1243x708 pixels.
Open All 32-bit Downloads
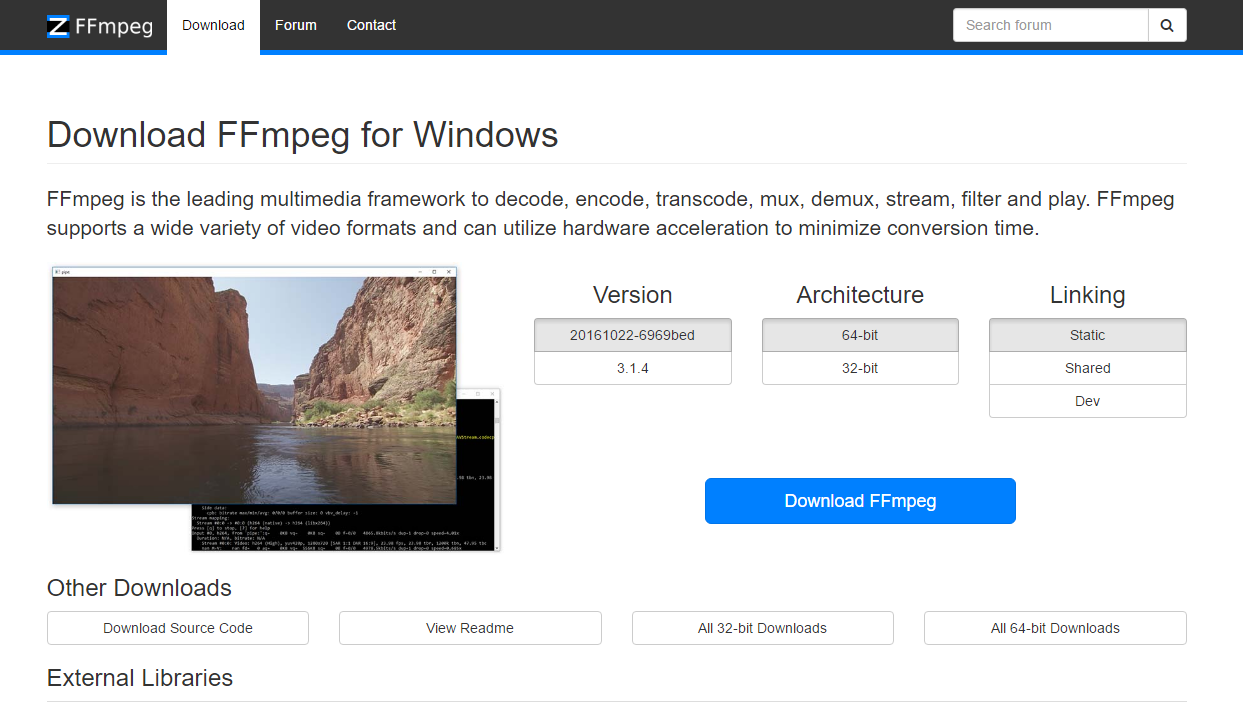tap(763, 628)
